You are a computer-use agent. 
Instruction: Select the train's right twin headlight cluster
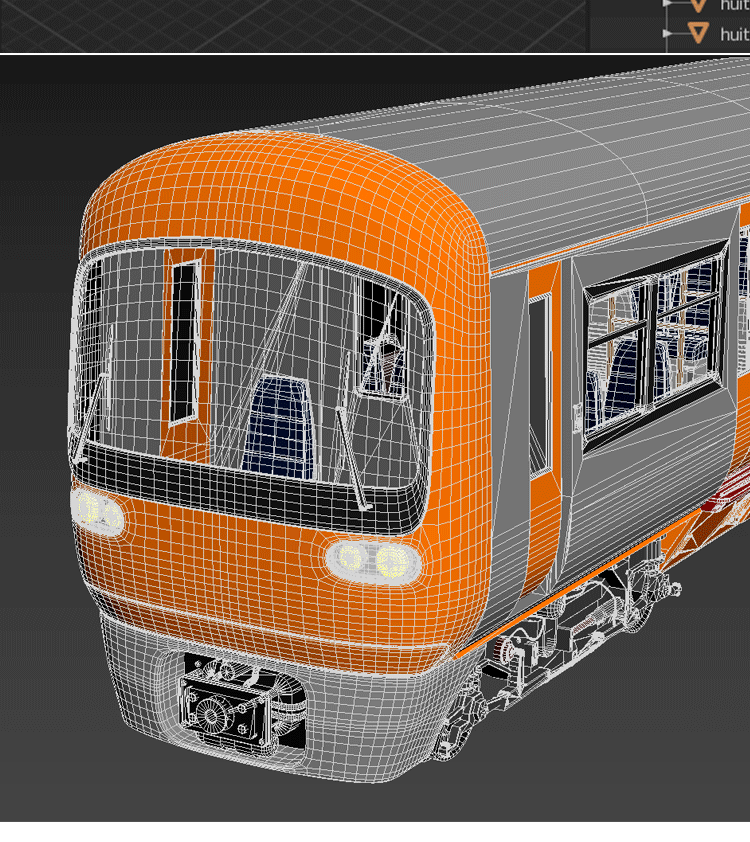pyautogui.click(x=373, y=562)
